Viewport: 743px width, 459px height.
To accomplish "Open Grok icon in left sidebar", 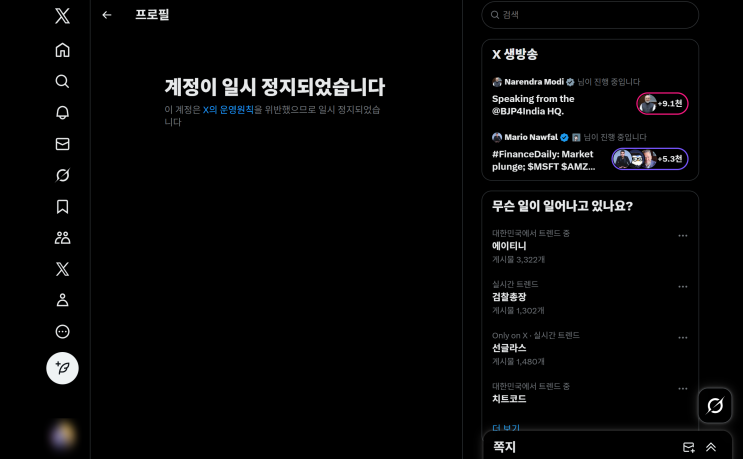I will [62, 175].
